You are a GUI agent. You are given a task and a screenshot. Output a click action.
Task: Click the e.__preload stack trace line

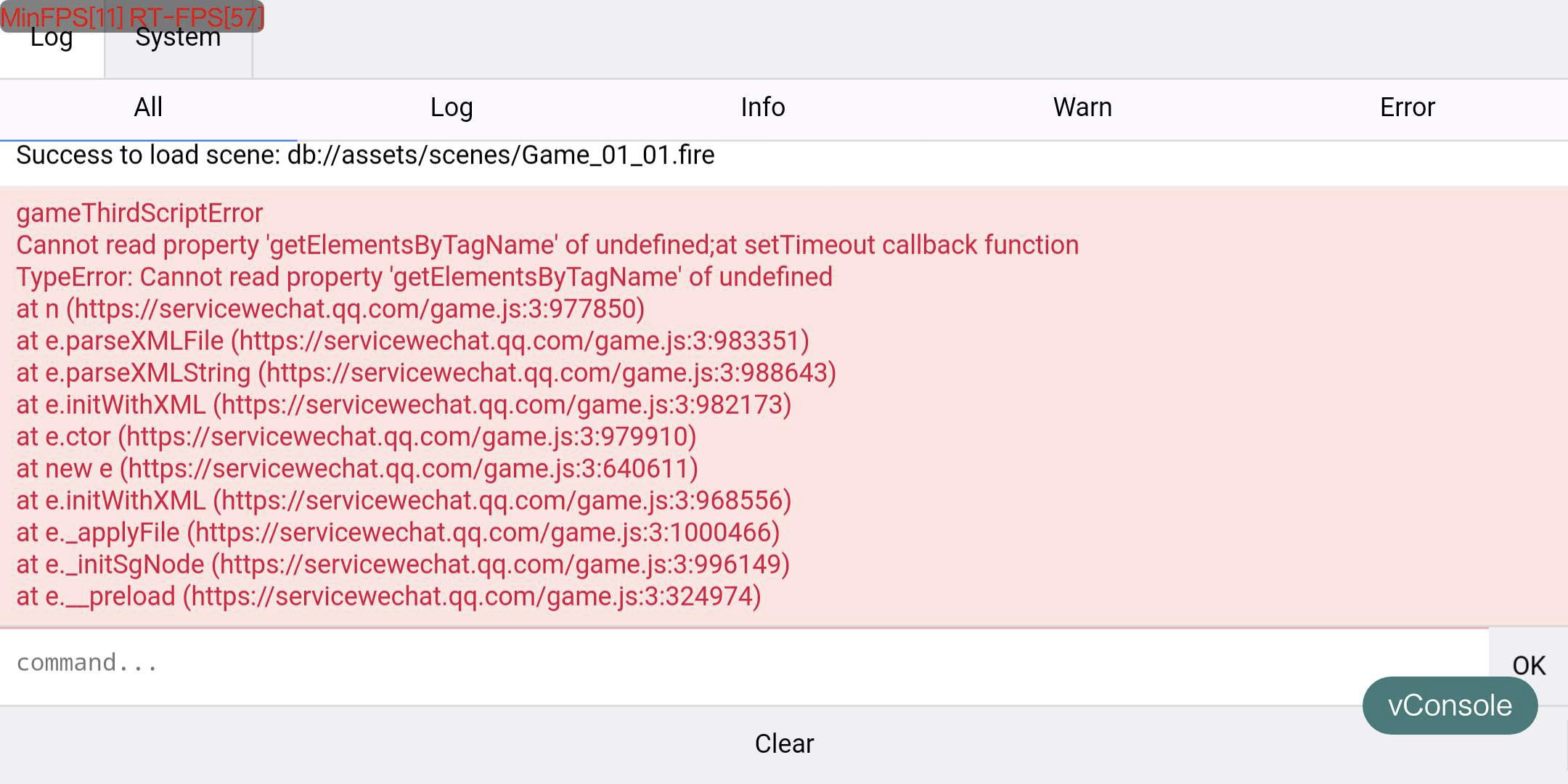[x=388, y=597]
